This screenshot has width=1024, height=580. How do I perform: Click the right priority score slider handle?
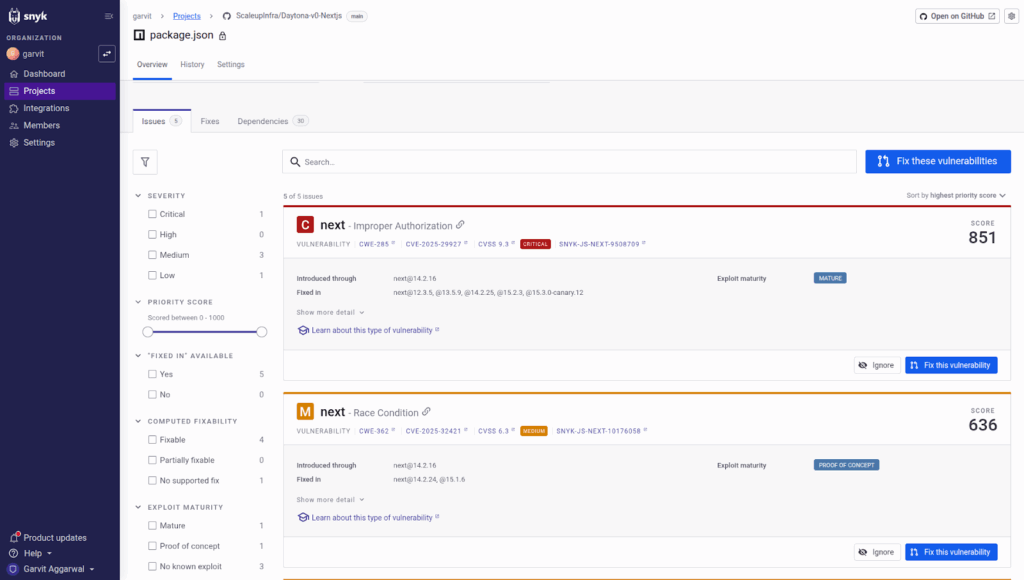[262, 331]
